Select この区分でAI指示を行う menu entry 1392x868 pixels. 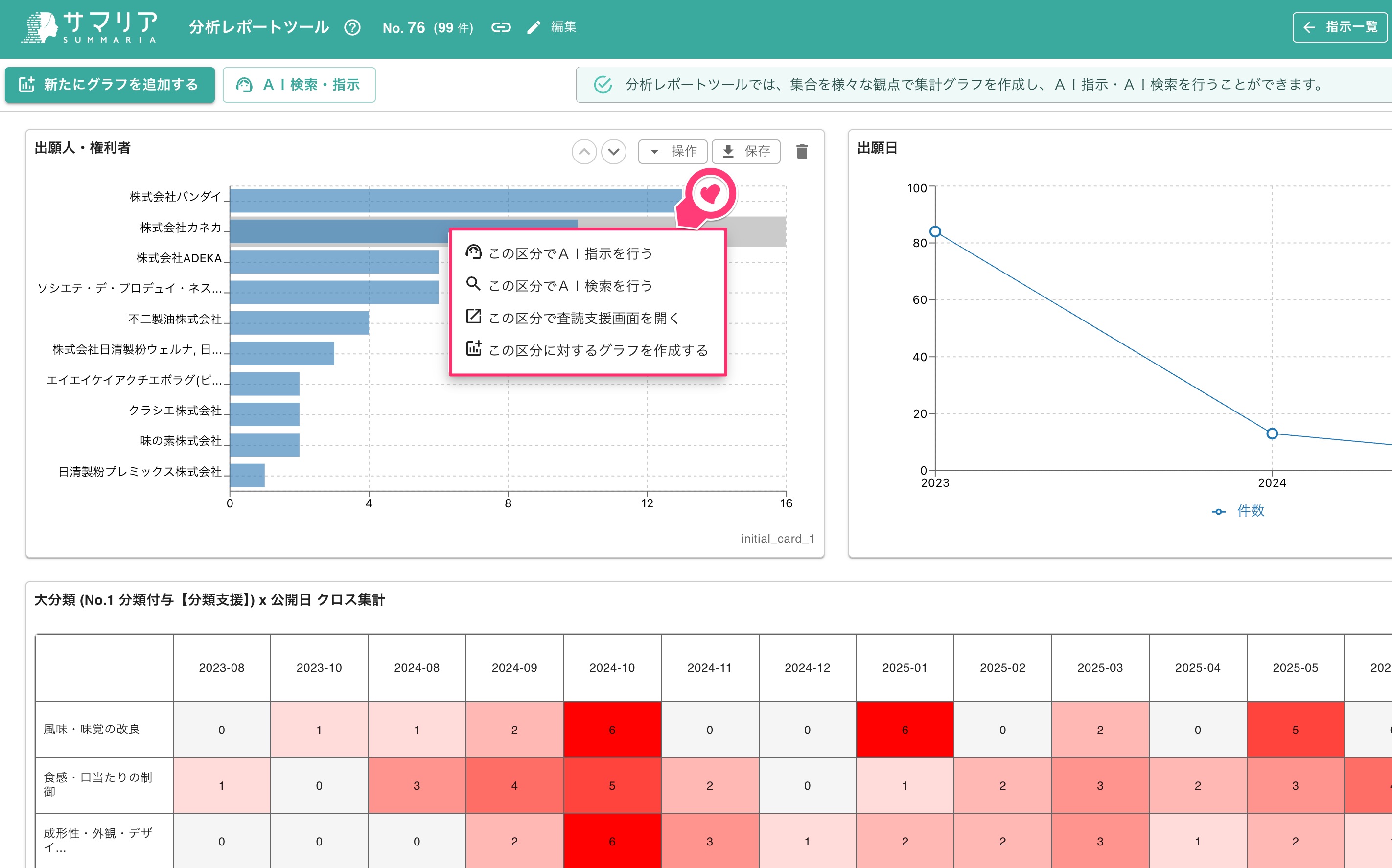click(588, 253)
